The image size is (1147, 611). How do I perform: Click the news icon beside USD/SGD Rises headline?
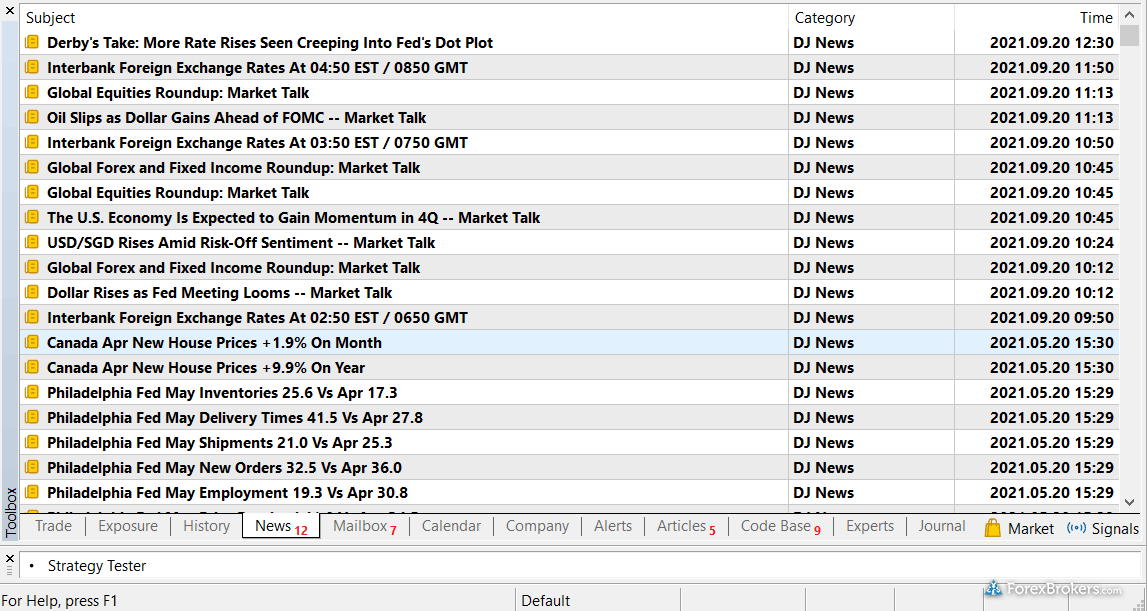pos(32,243)
